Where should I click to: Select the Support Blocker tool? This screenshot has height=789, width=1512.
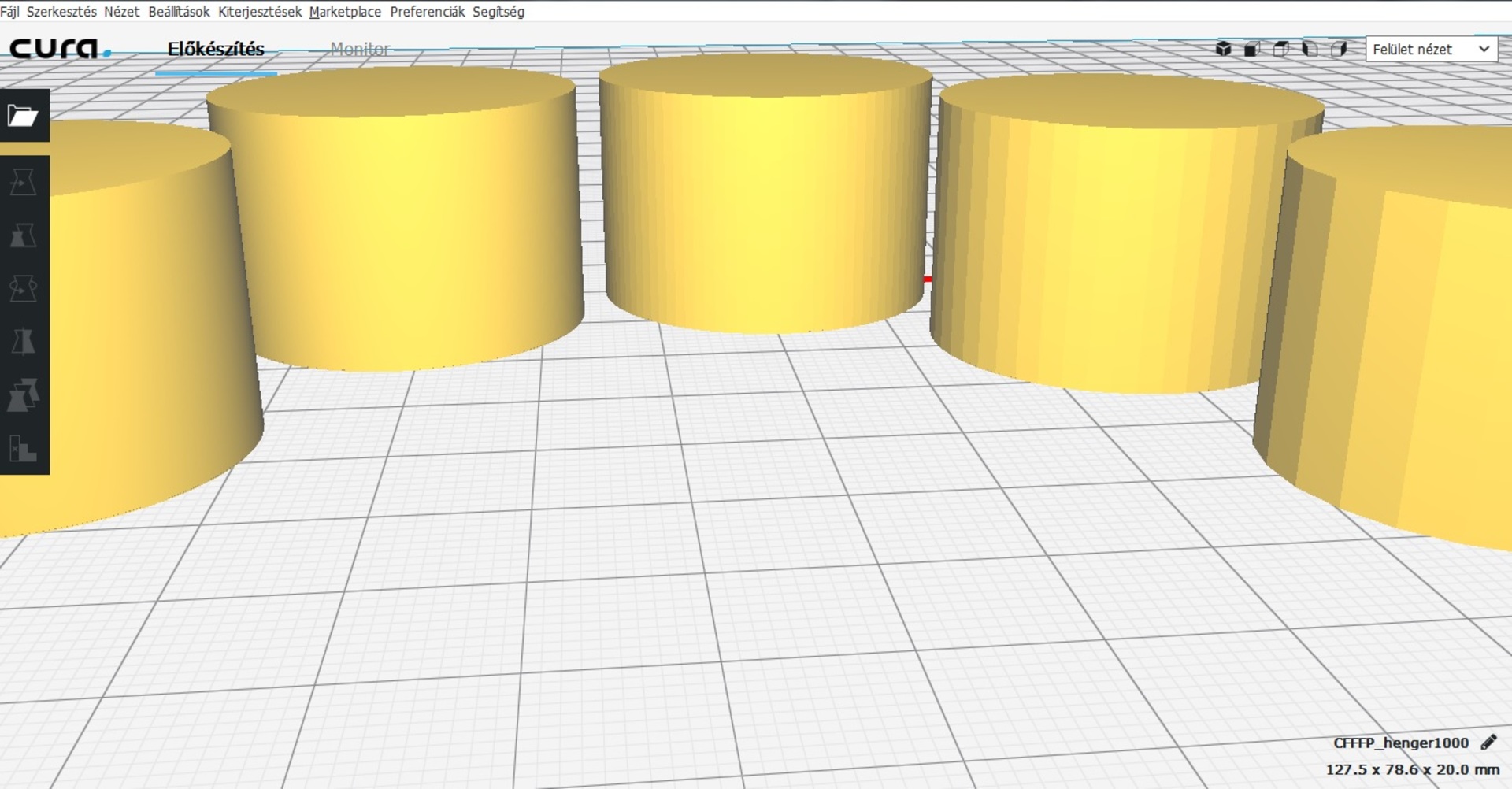pos(23,449)
